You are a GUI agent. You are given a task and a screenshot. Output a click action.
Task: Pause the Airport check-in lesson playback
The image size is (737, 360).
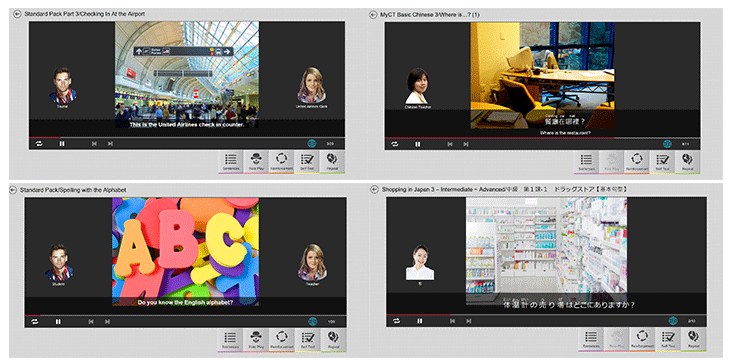pos(62,144)
